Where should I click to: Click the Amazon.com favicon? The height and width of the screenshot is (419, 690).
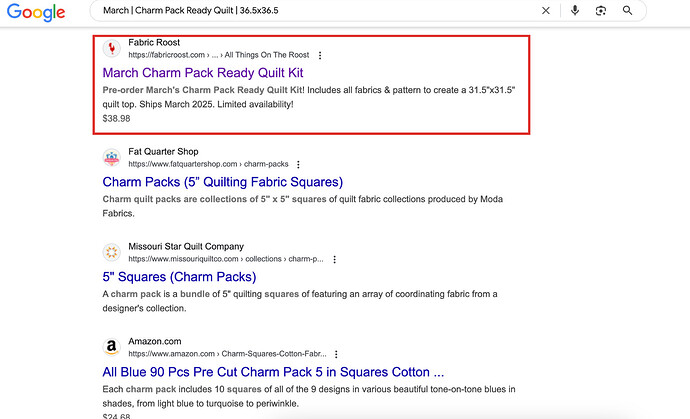point(112,347)
